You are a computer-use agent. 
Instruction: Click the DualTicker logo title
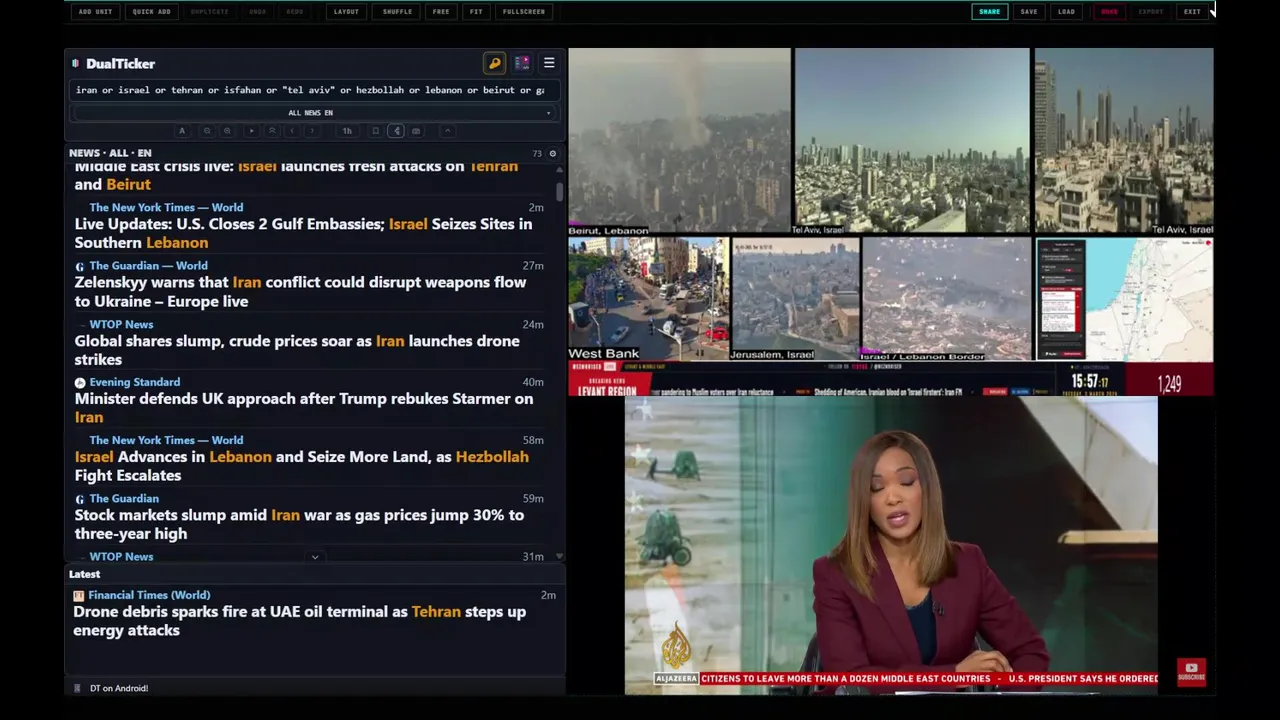[120, 64]
